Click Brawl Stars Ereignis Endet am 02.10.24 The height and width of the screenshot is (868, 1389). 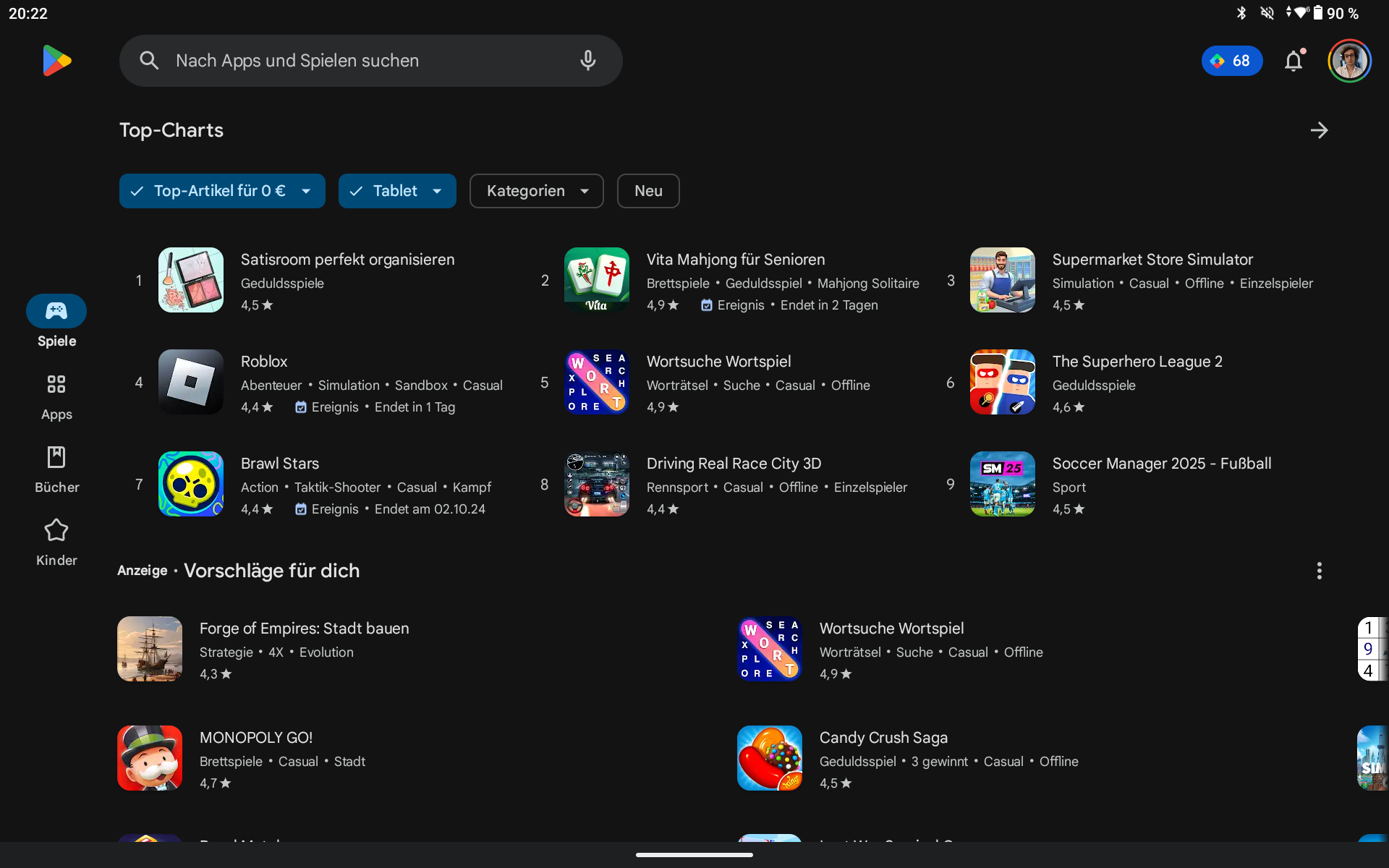point(391,509)
